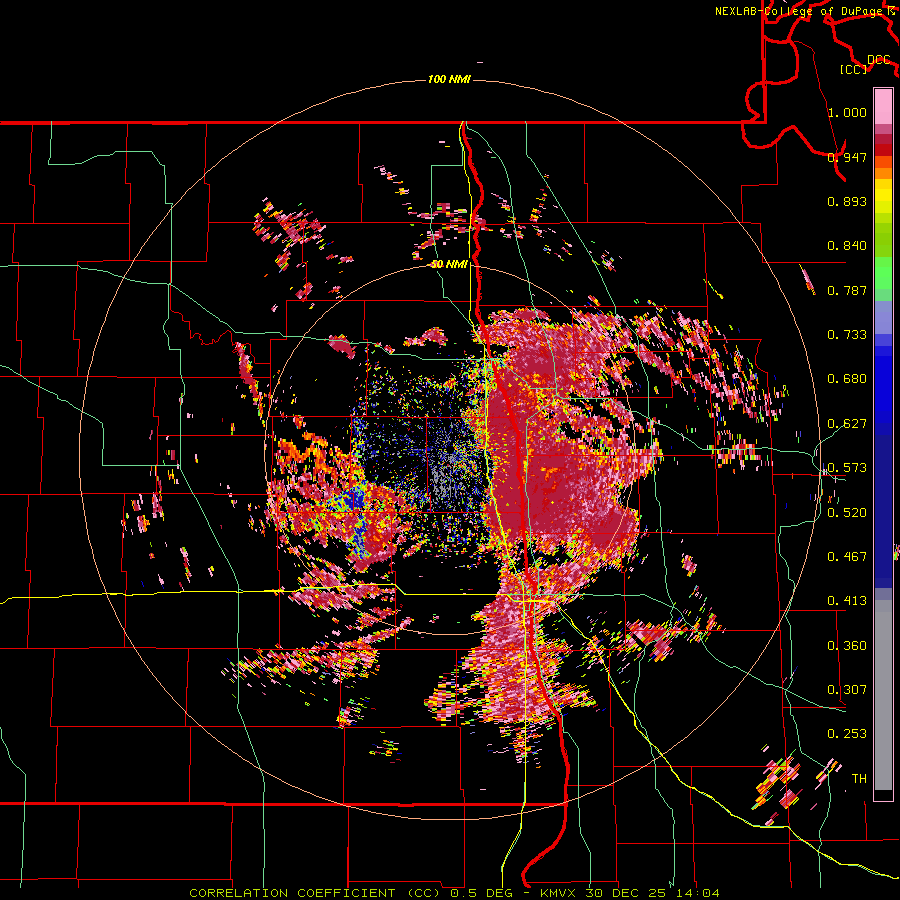Click the 0.840 scale value
Image resolution: width=900 pixels, height=900 pixels.
coord(847,245)
